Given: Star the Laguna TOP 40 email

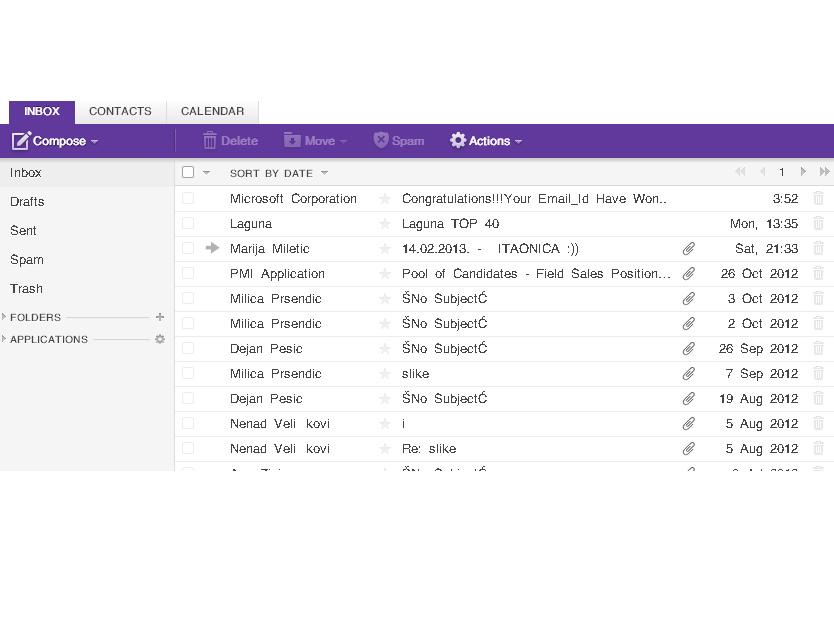Looking at the screenshot, I should pos(385,224).
